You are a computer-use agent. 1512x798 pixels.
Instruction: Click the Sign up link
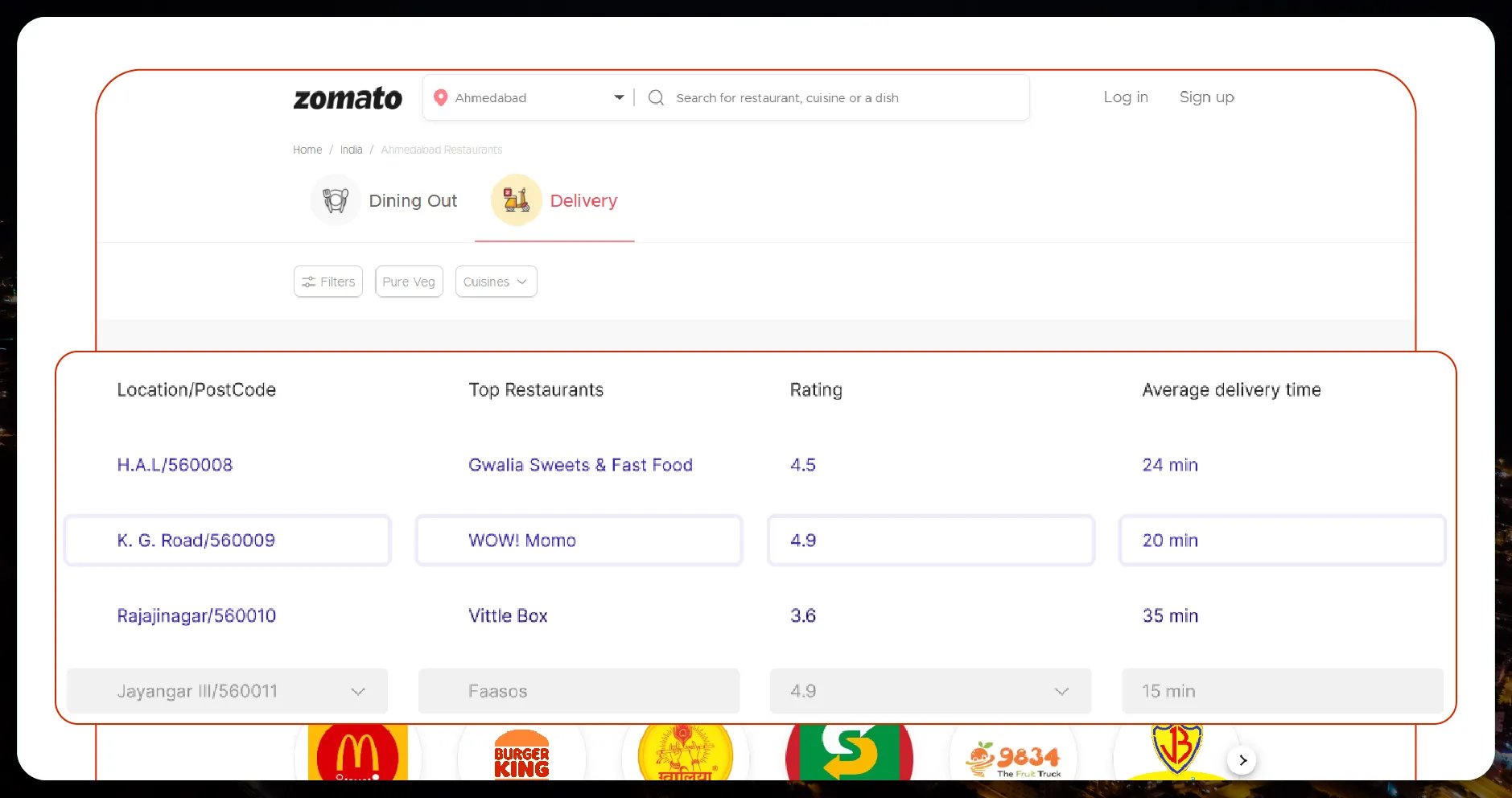coord(1206,97)
